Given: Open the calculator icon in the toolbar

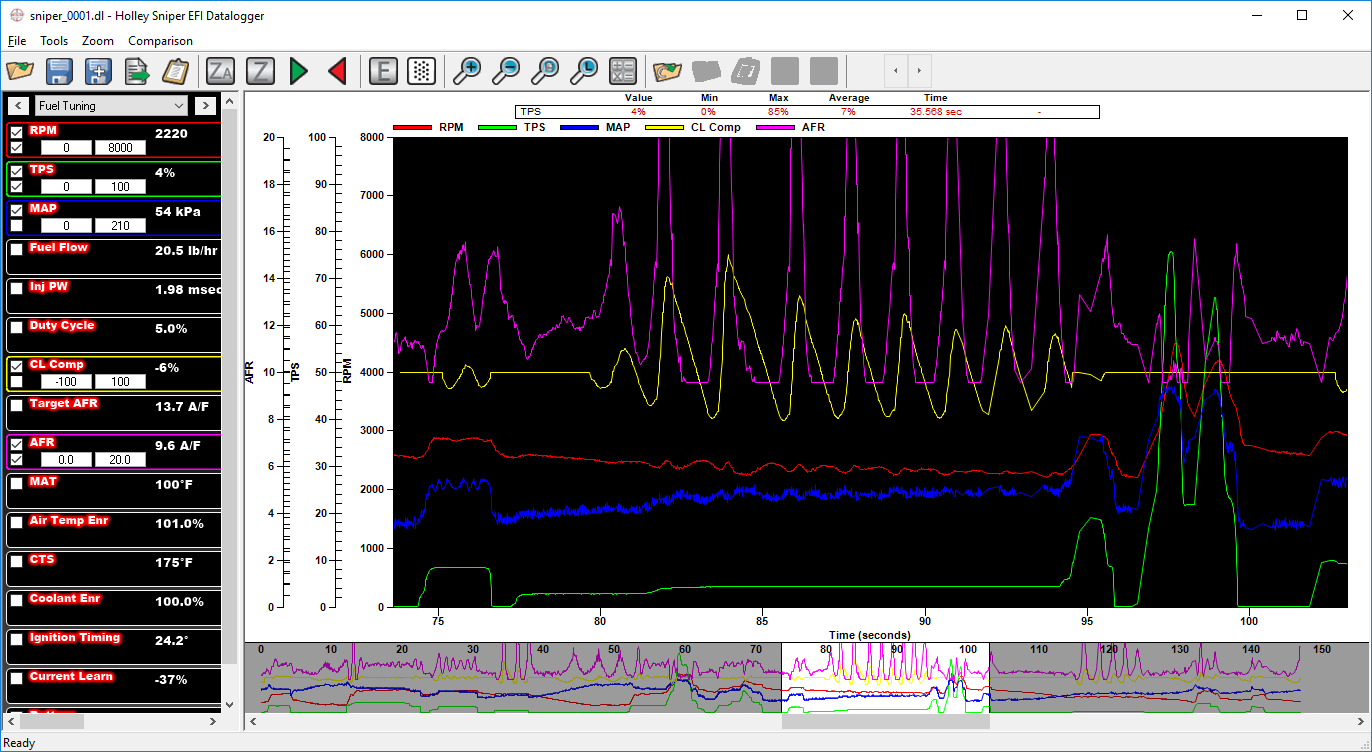Looking at the screenshot, I should tap(623, 71).
